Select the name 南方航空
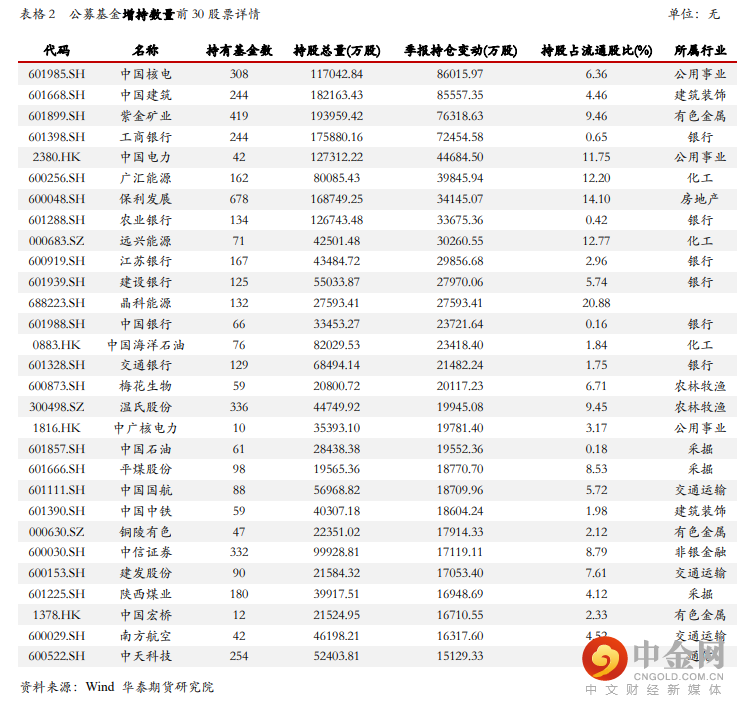 tap(146, 635)
